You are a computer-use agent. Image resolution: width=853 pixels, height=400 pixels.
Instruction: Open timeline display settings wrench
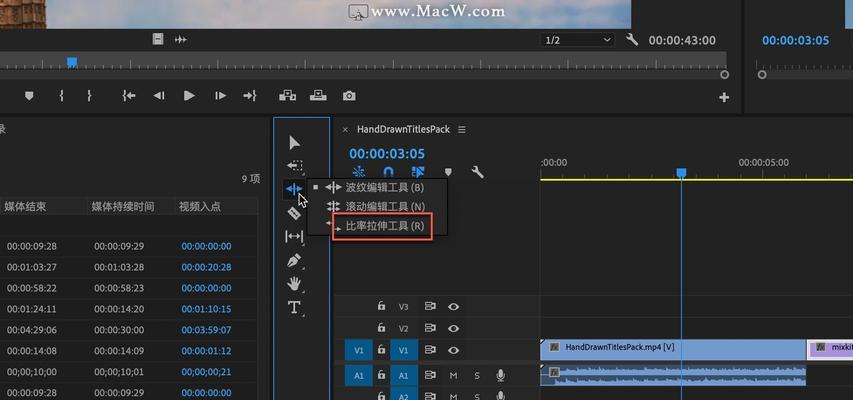(x=478, y=172)
